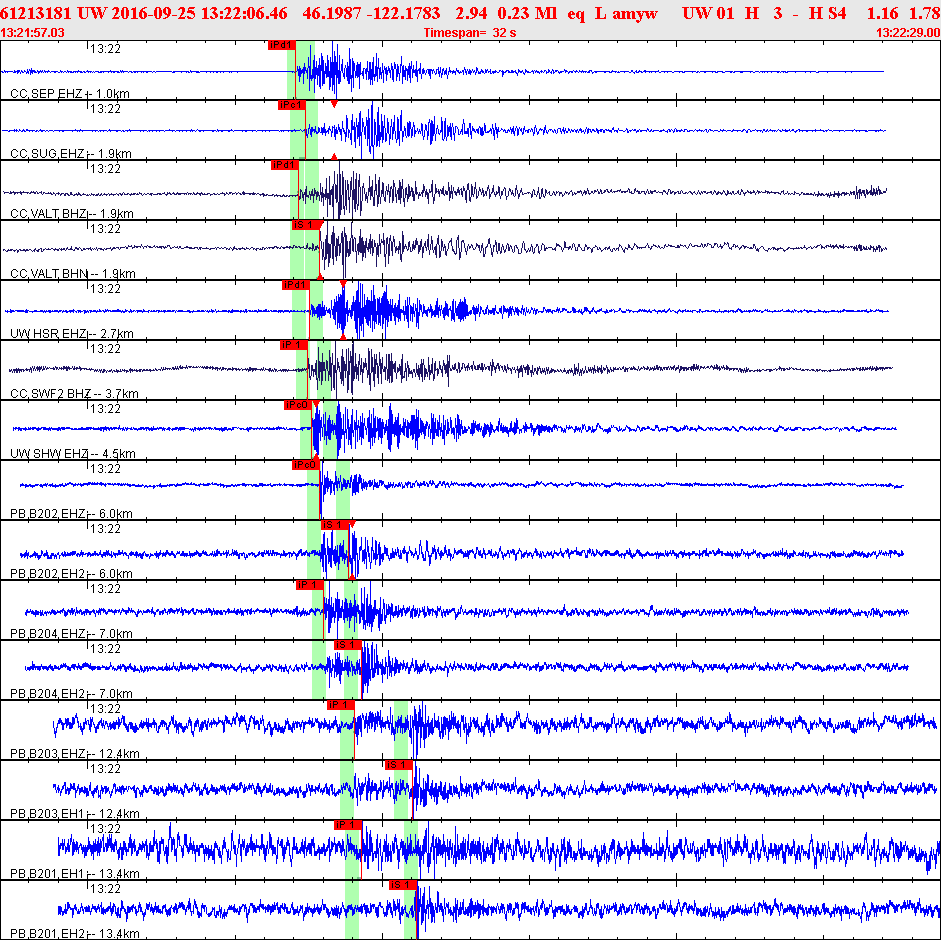Select the iP 1 pick flag on PB.B201 EH1

pos(348,825)
